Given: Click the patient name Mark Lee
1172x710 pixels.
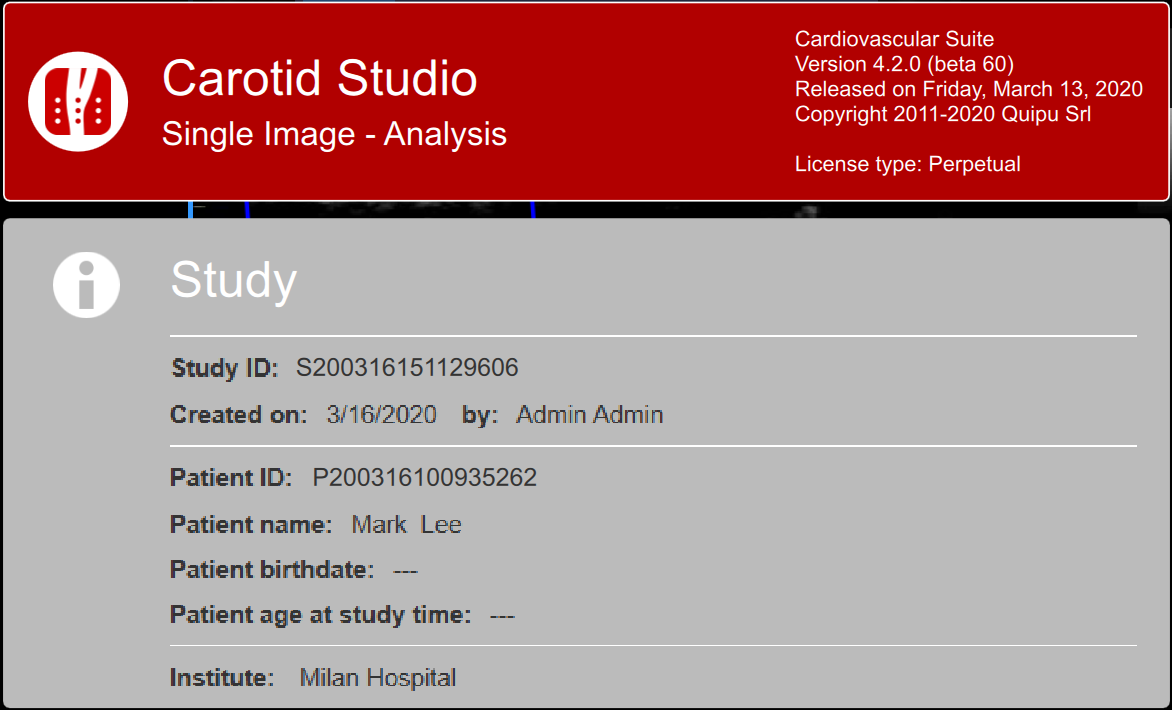Looking at the screenshot, I should pos(406,525).
